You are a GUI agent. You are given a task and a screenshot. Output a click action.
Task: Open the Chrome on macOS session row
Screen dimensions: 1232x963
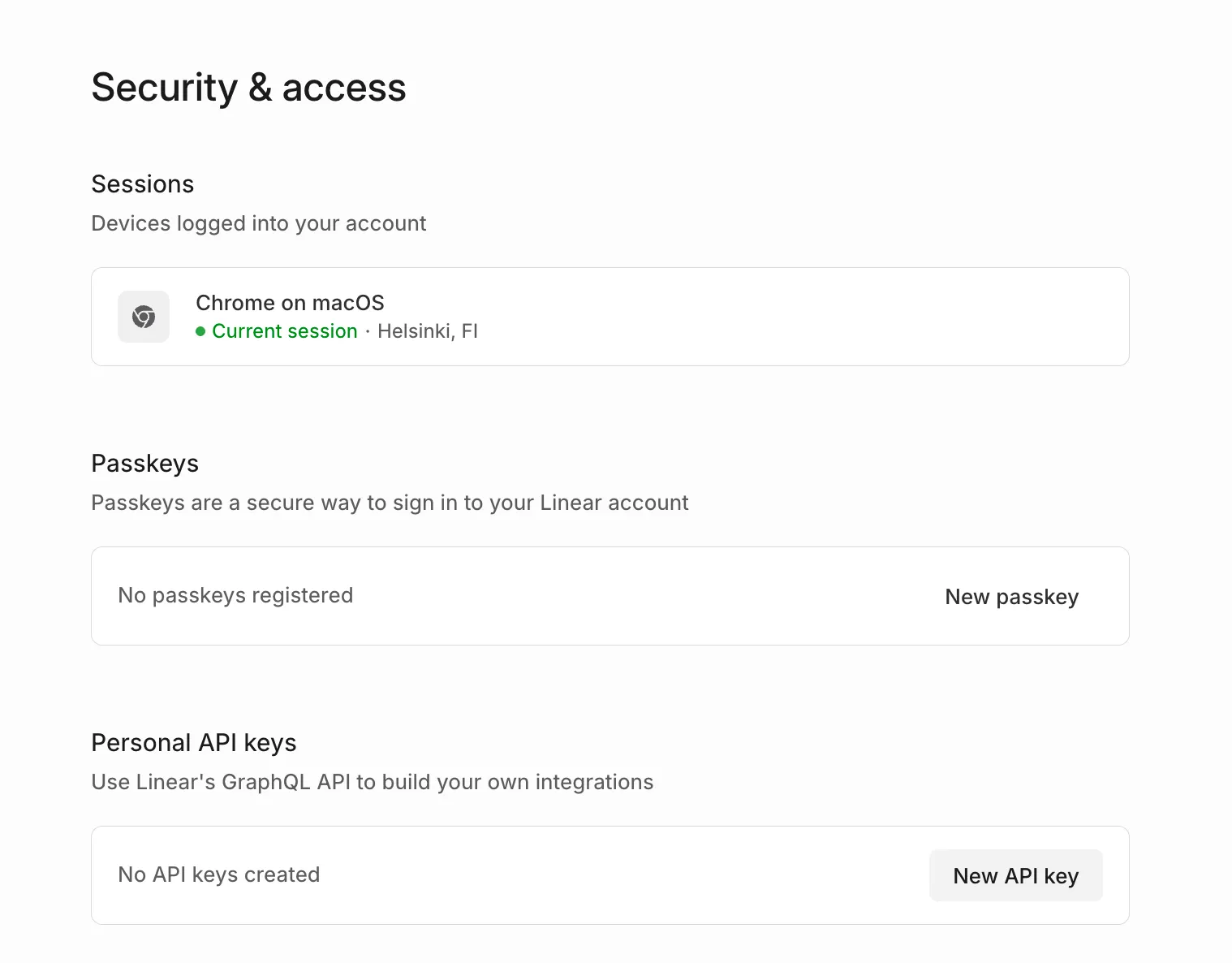coord(610,317)
